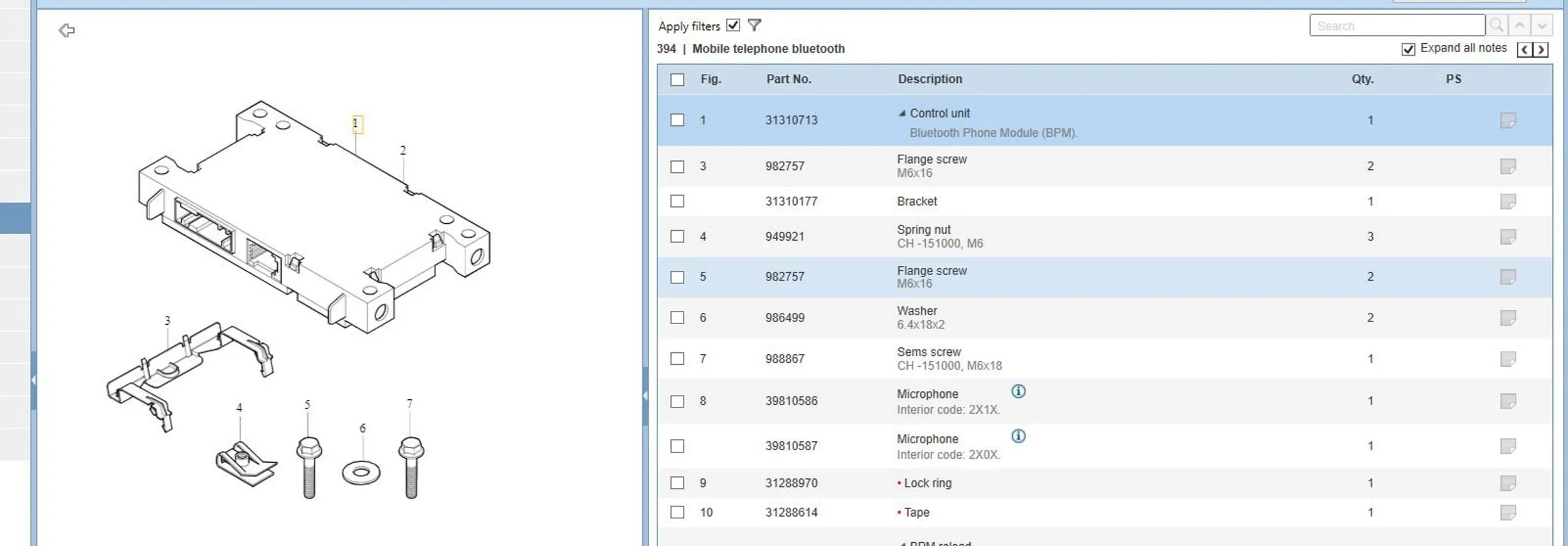
Task: Click the back arrow icon above the diagram
Action: (x=66, y=30)
